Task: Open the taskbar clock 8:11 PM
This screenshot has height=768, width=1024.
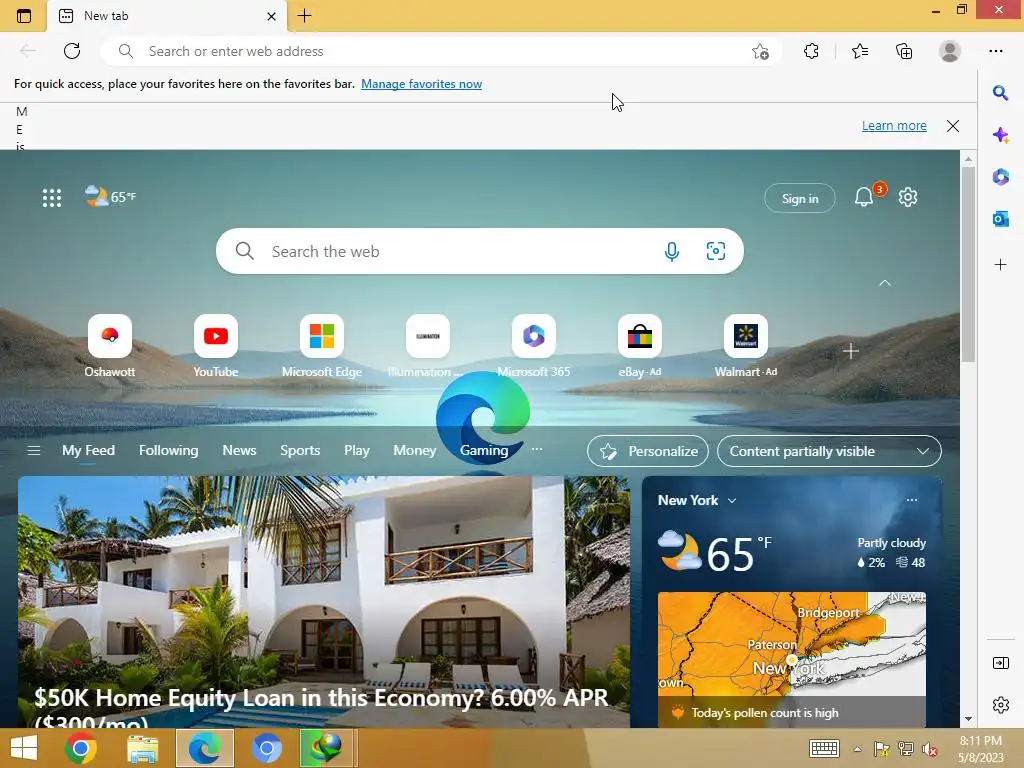Action: pos(981,748)
